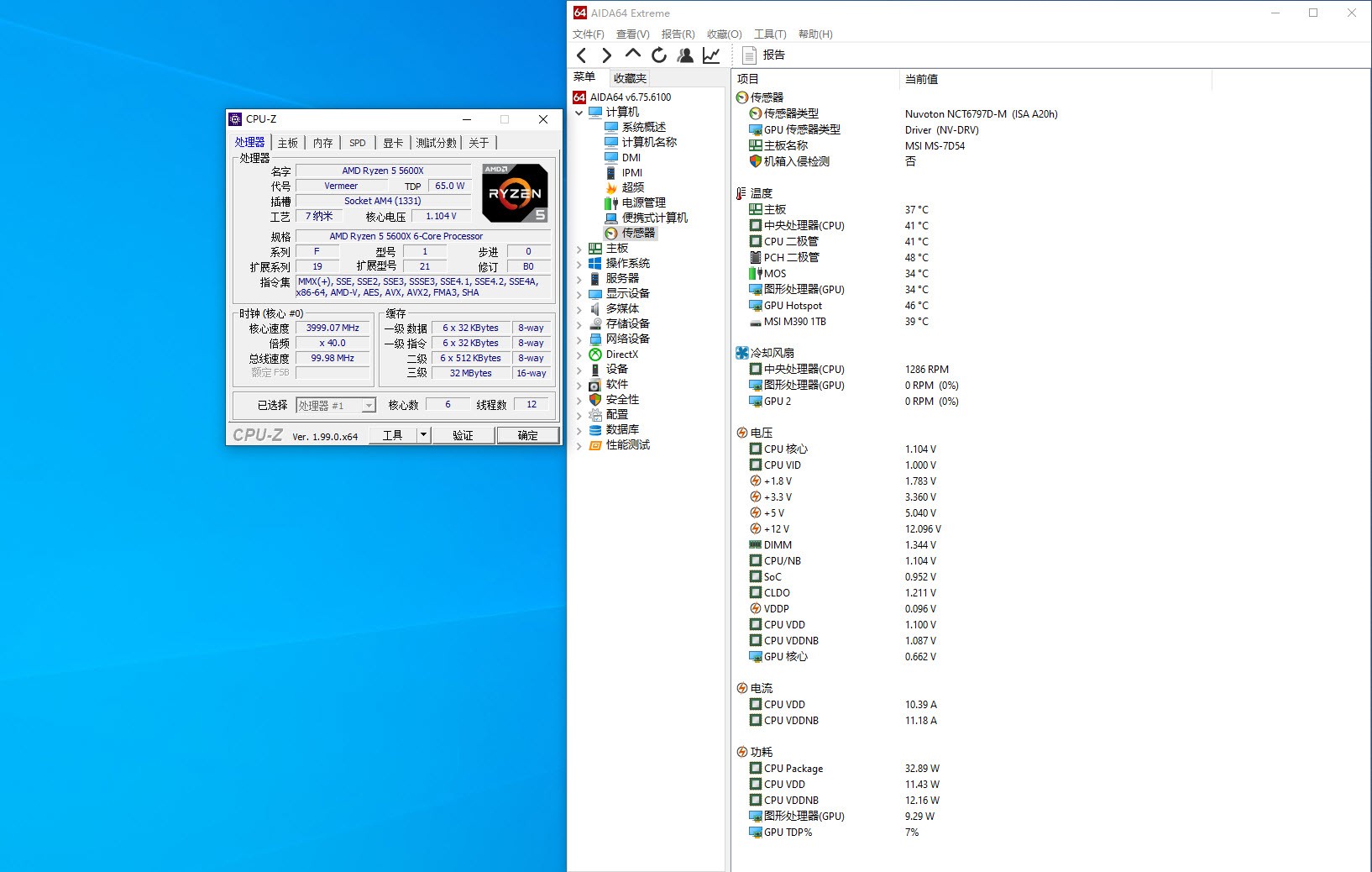The height and width of the screenshot is (872, 1372).
Task: Select the MSI M390 1TB row
Action: click(840, 322)
